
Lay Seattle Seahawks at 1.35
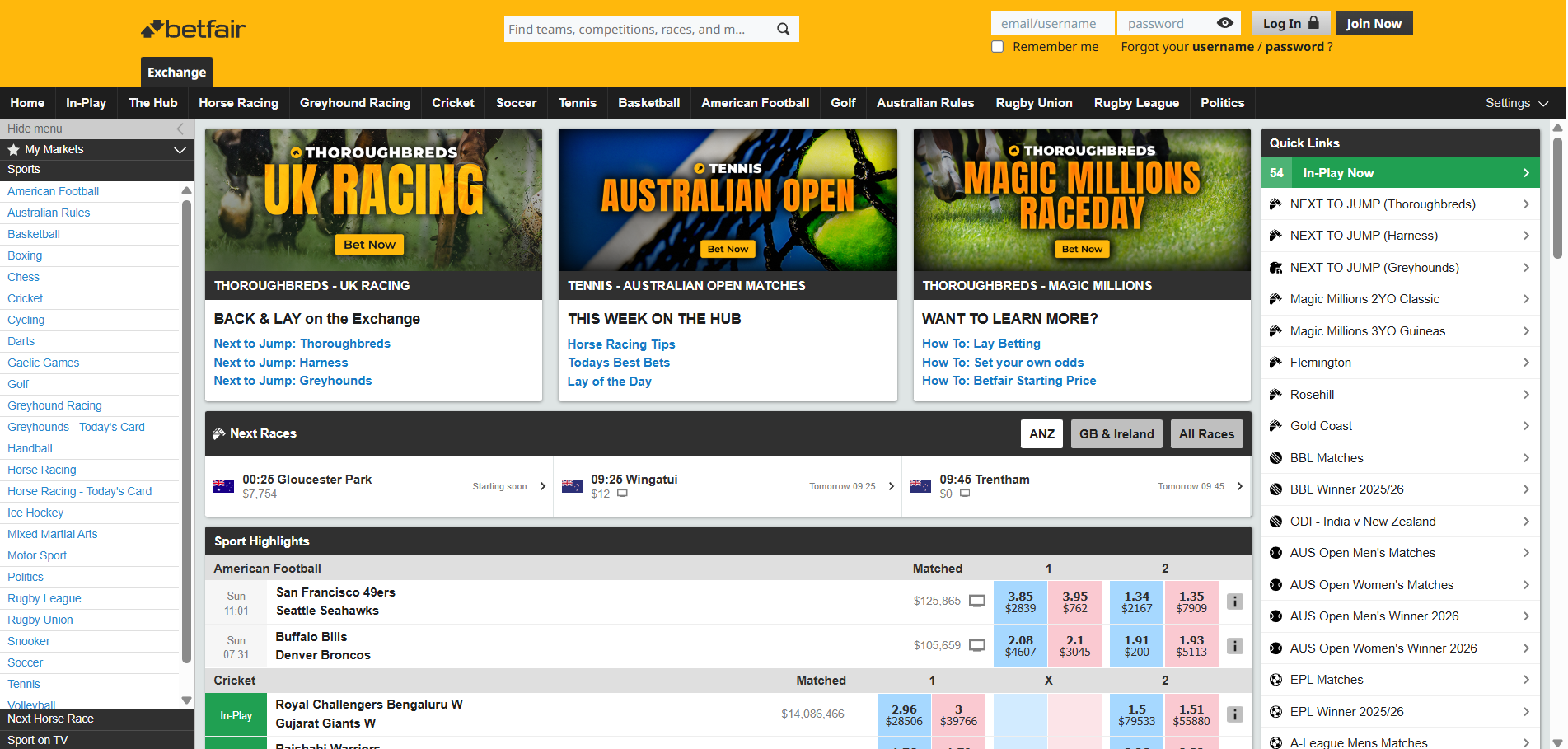point(1191,602)
